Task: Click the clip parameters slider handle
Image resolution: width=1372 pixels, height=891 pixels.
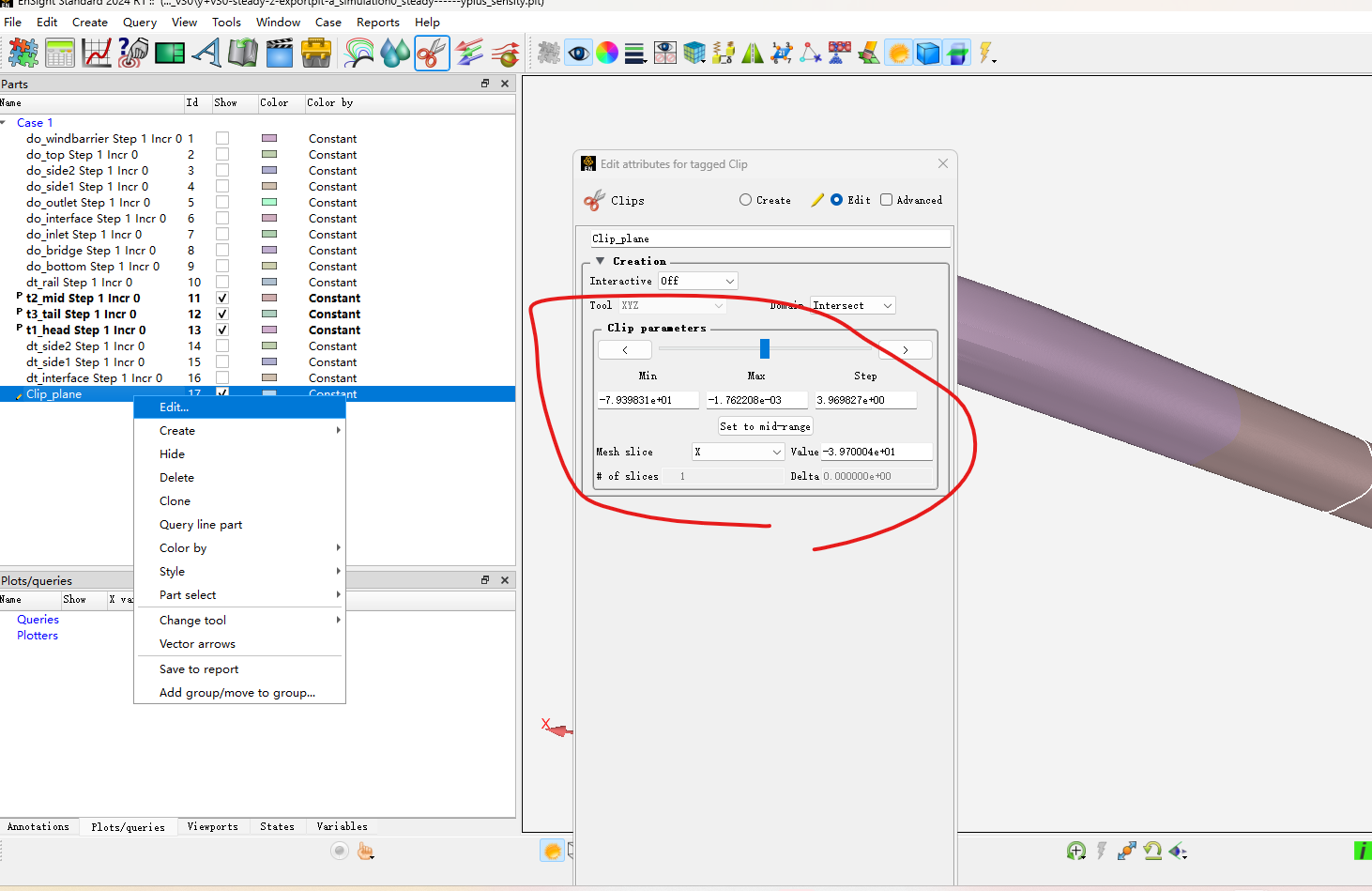Action: [765, 349]
